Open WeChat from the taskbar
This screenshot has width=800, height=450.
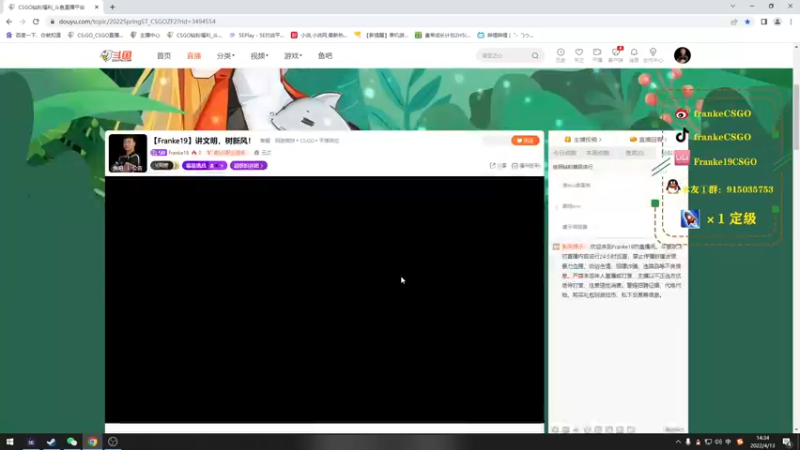[72, 442]
